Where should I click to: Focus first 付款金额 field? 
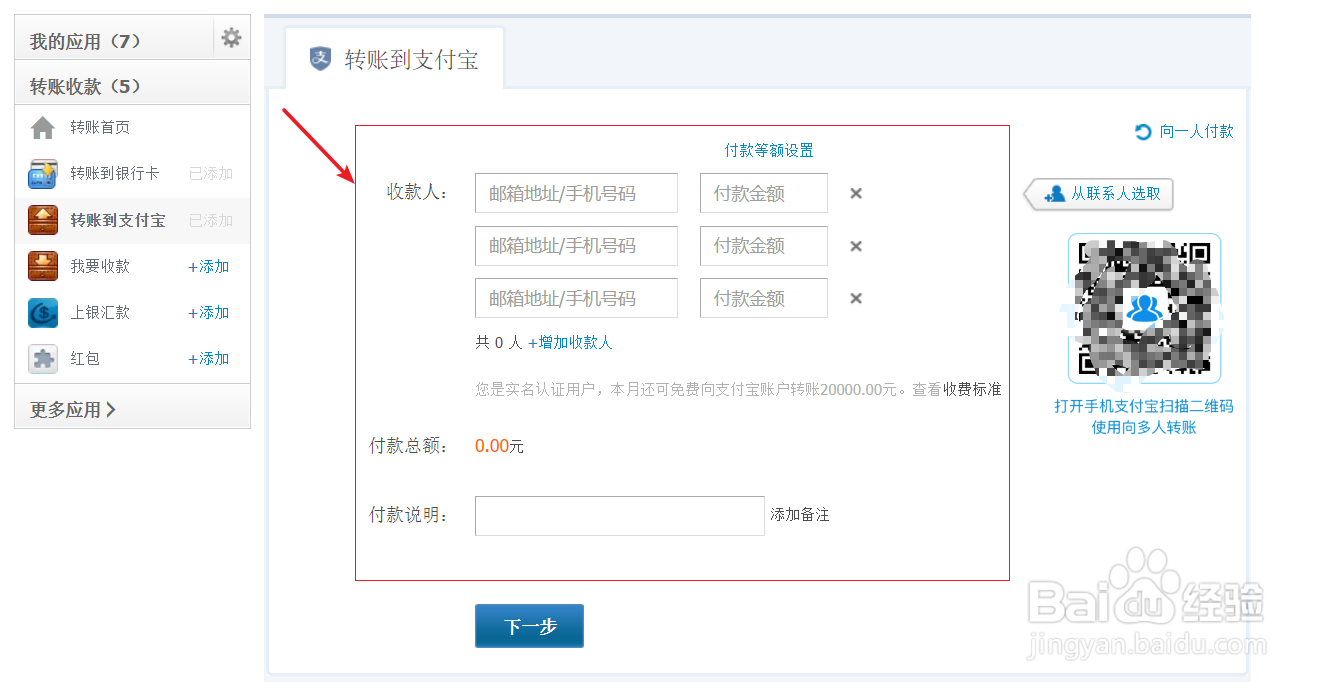pyautogui.click(x=764, y=193)
